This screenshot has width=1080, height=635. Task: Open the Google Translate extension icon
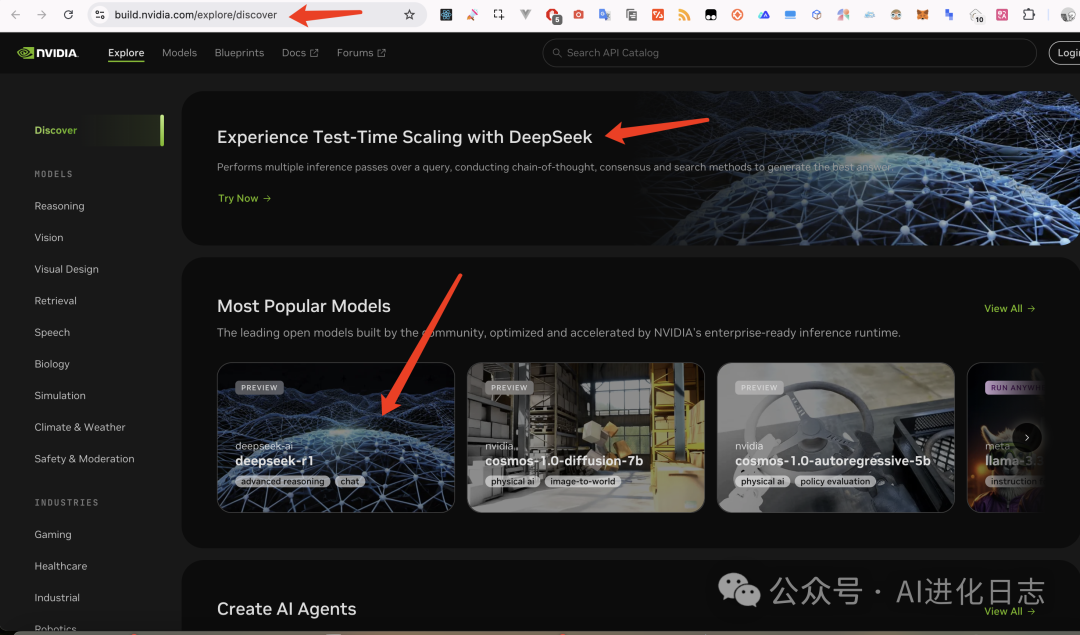(605, 14)
